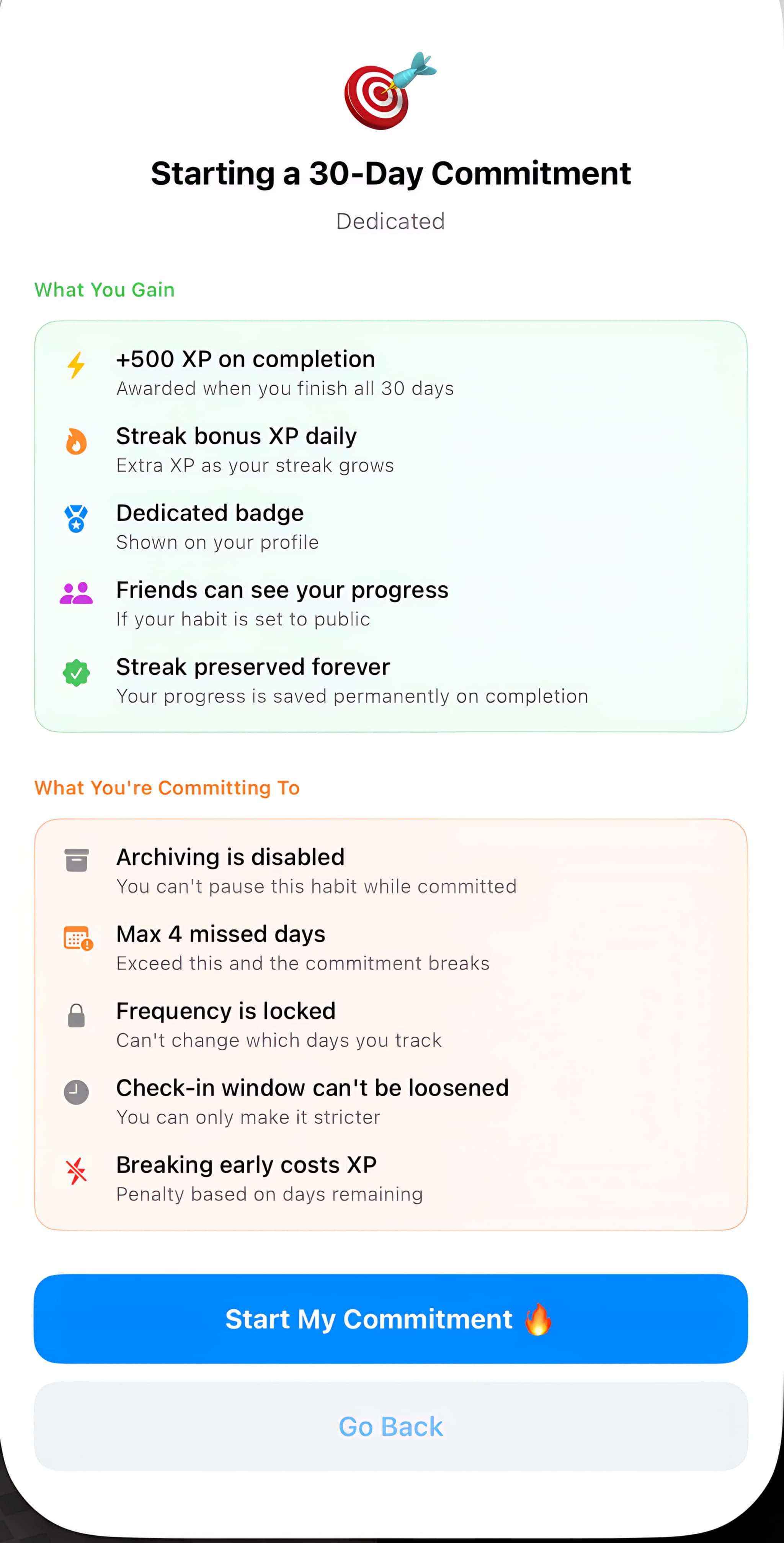Tap the Streak preserved forever item
This screenshot has height=1543, width=784.
pos(390,681)
